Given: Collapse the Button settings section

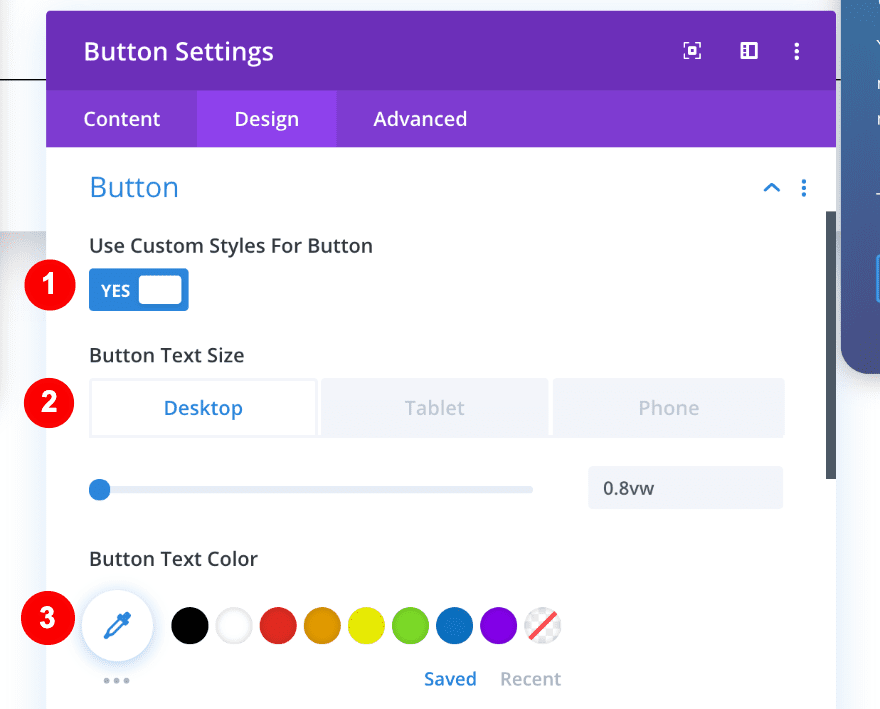Looking at the screenshot, I should tap(771, 187).
